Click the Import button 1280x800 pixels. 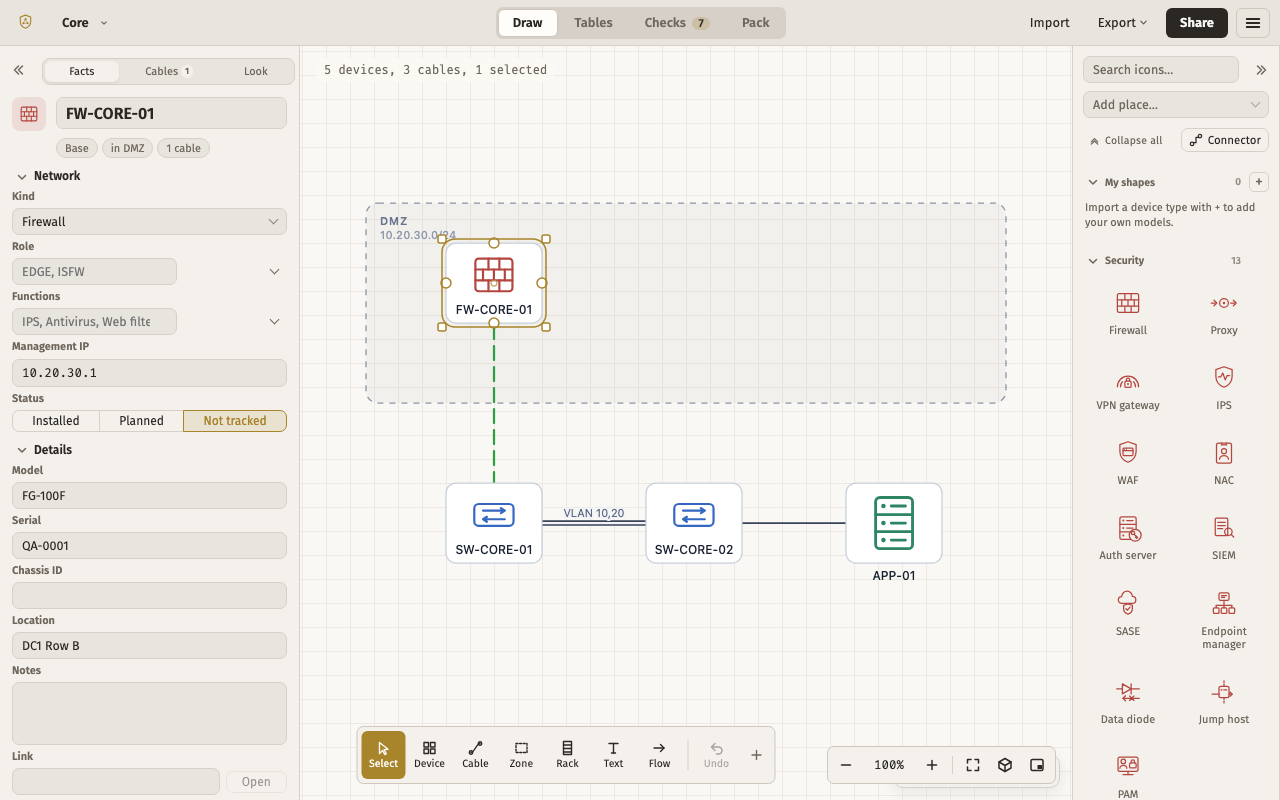pos(1050,23)
